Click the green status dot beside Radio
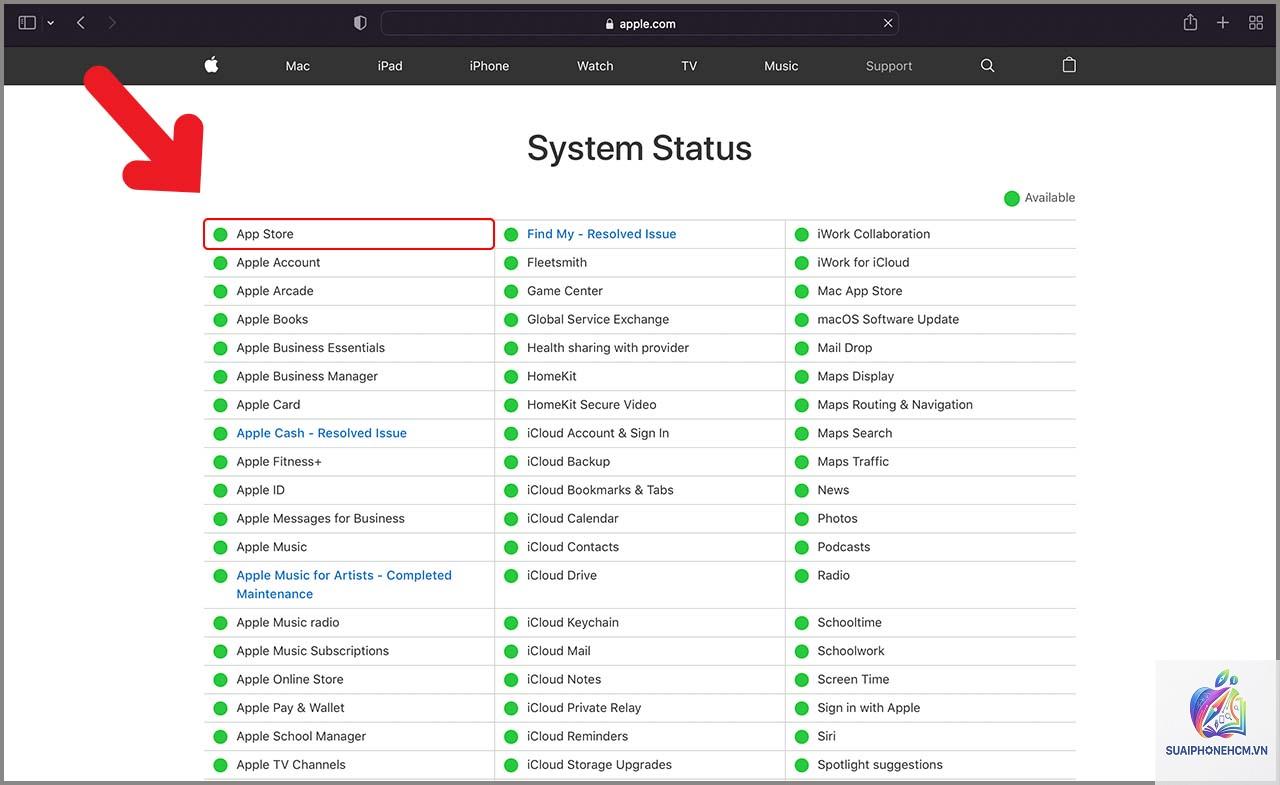This screenshot has width=1280, height=785. [801, 576]
